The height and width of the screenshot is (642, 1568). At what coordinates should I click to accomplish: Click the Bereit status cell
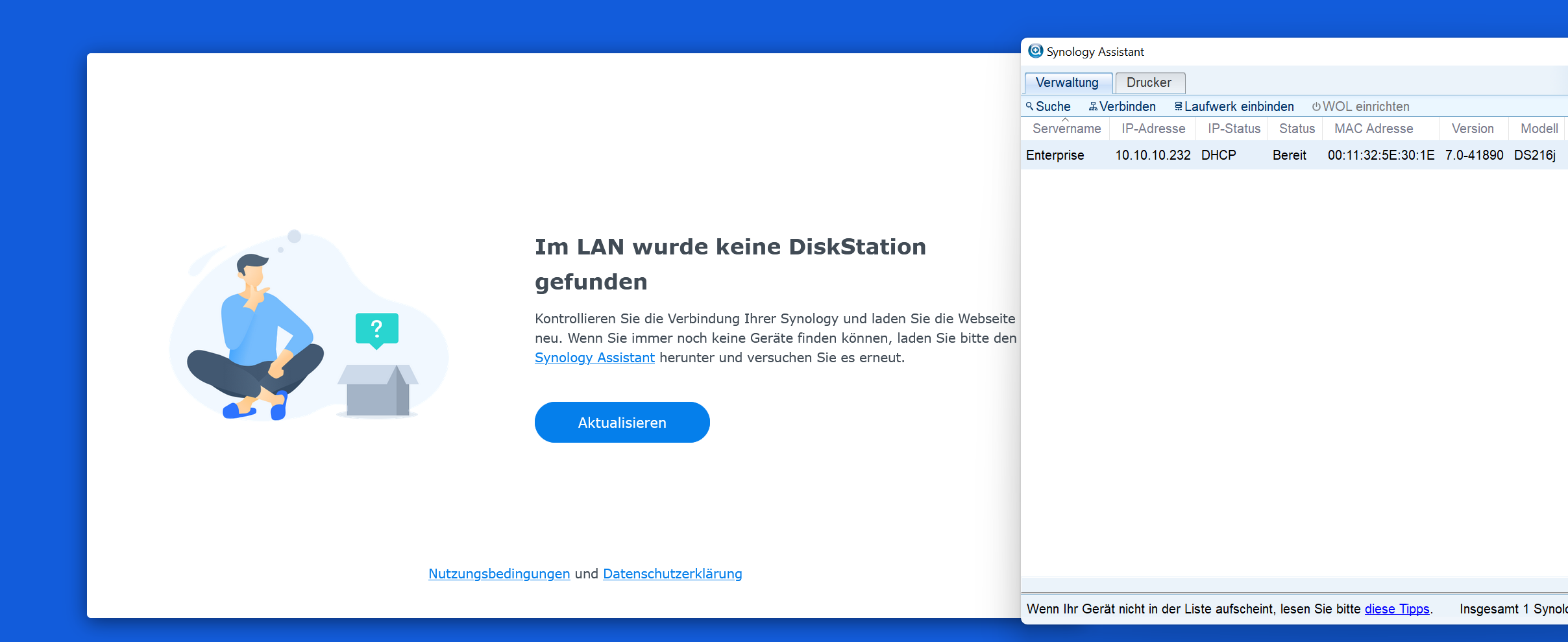click(1290, 155)
